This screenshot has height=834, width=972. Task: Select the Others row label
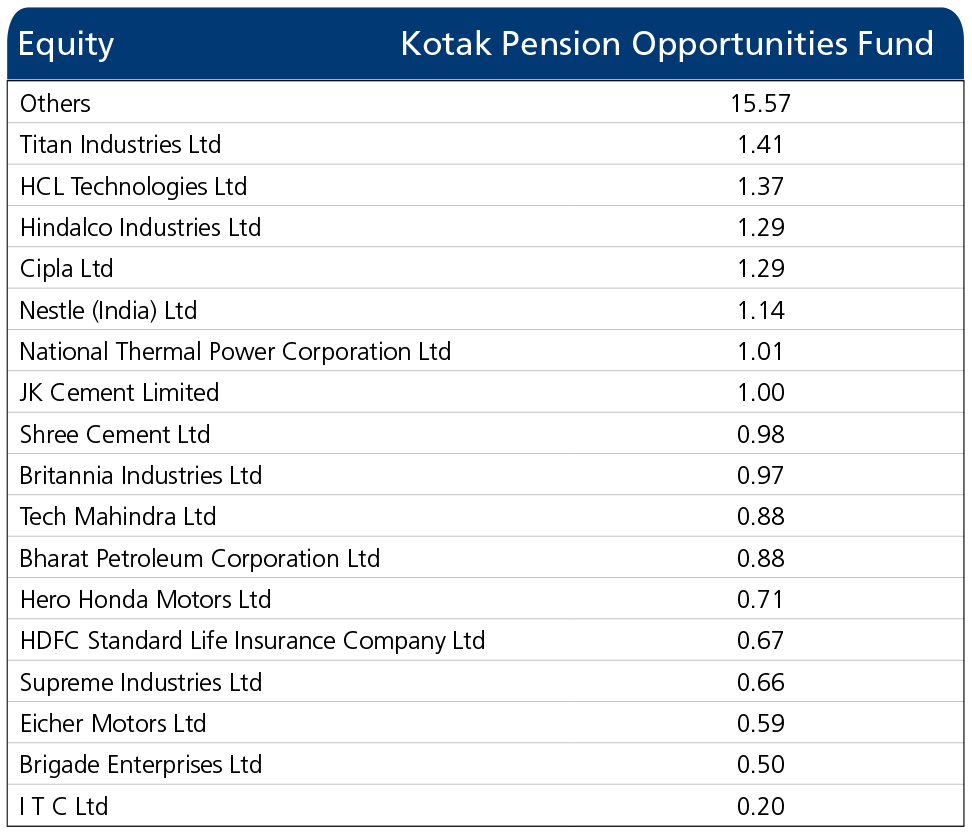click(x=55, y=104)
